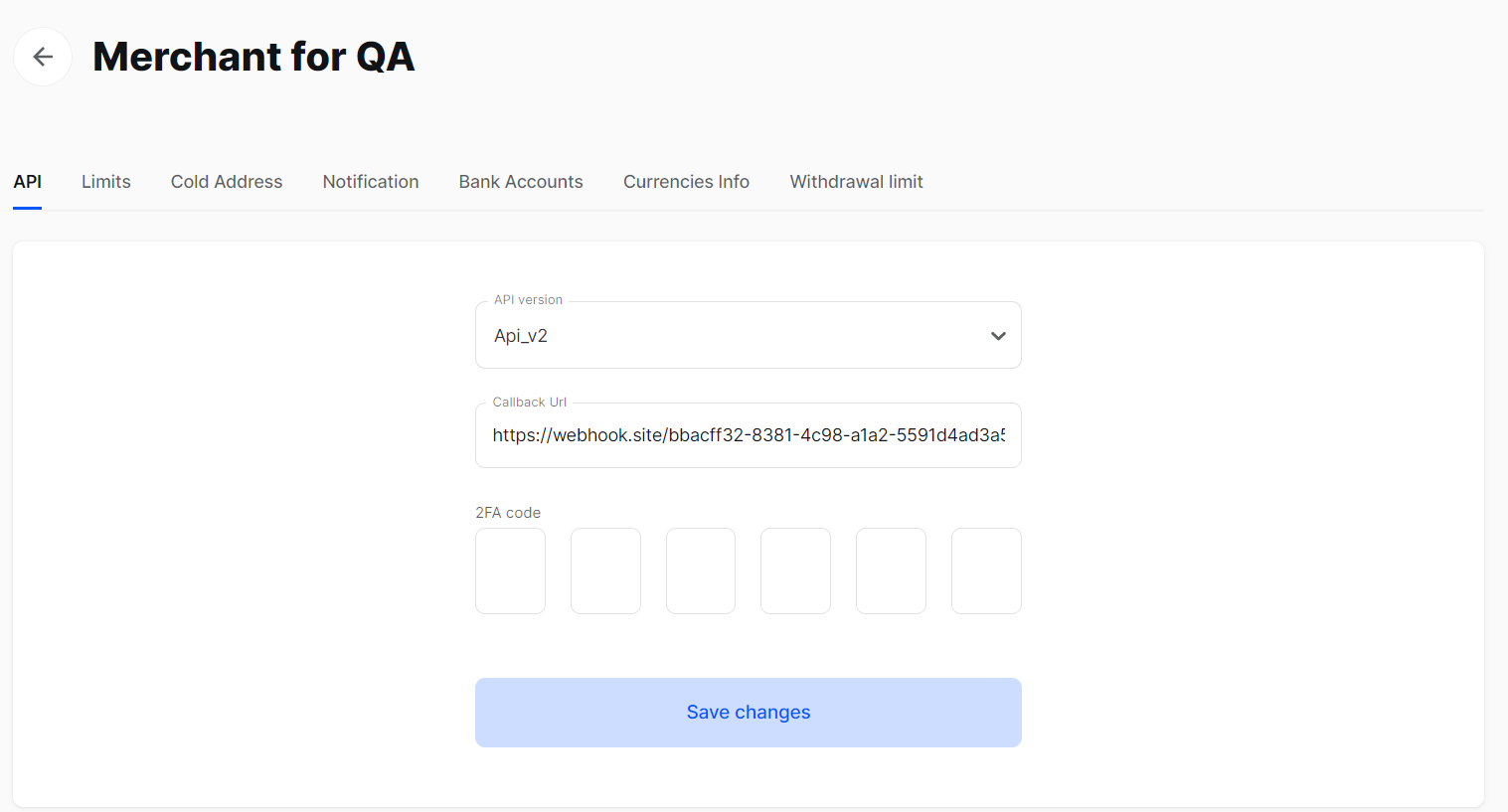
Task: Select the second 2FA code digit box
Action: [605, 570]
